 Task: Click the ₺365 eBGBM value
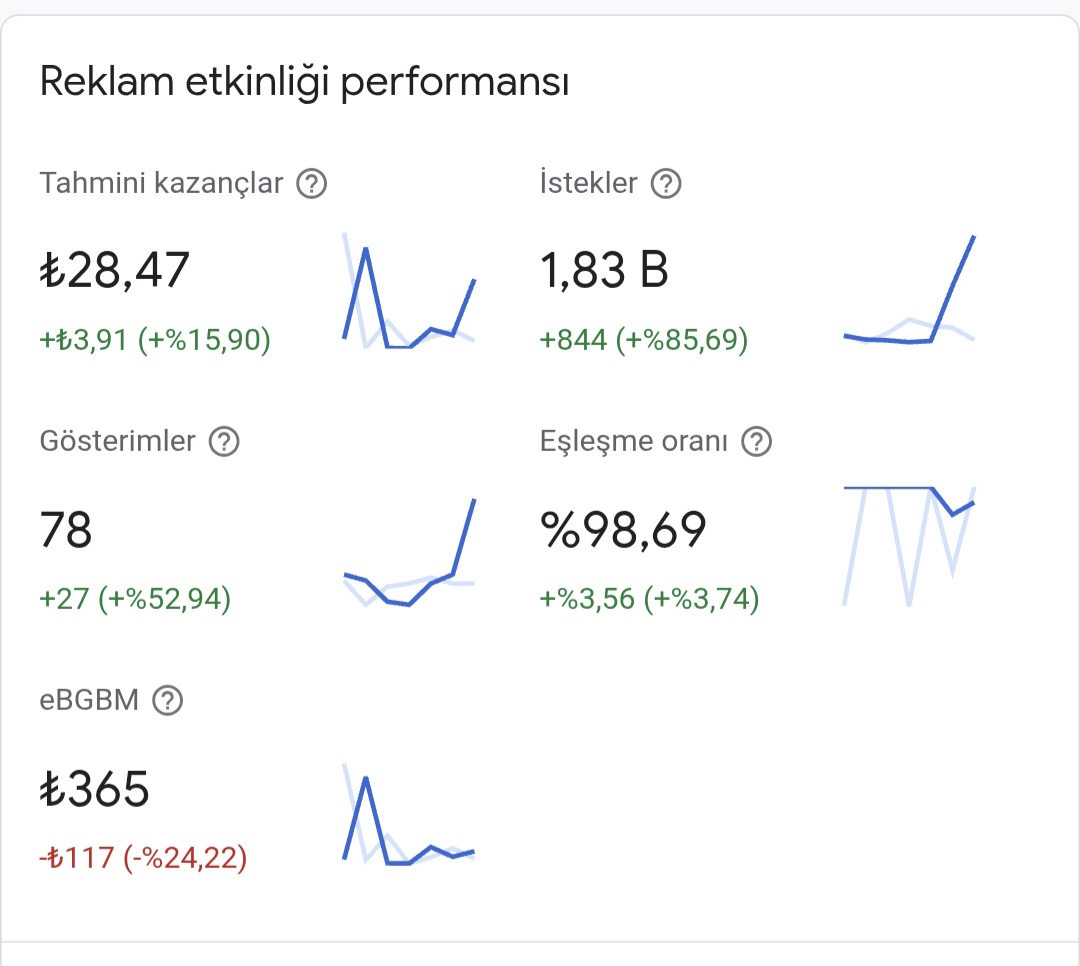click(x=94, y=789)
